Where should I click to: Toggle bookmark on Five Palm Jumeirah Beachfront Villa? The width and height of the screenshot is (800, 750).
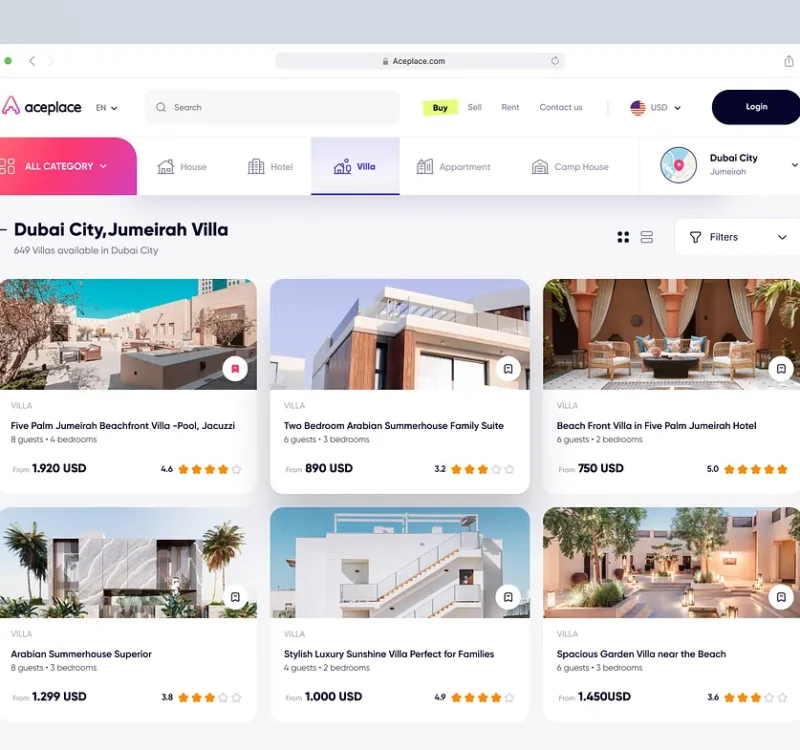[x=235, y=369]
